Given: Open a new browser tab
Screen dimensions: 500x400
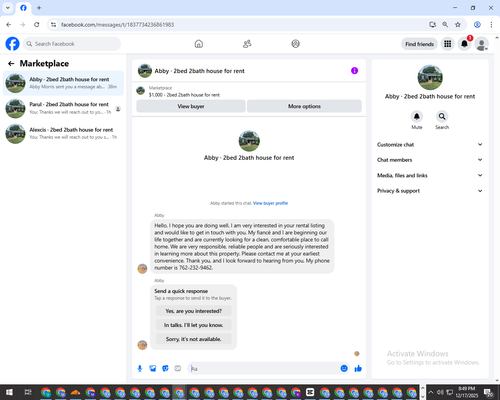Looking at the screenshot, I should click(39, 8).
